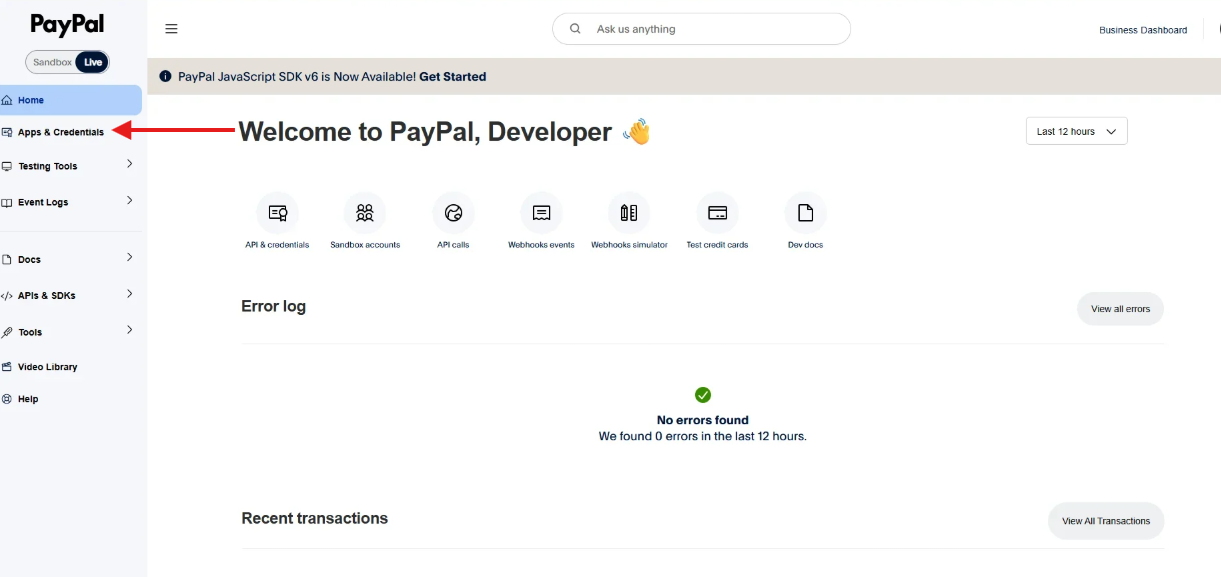Viewport: 1221px width, 577px height.
Task: Open Apps & Credentials in the sidebar
Action: [60, 132]
